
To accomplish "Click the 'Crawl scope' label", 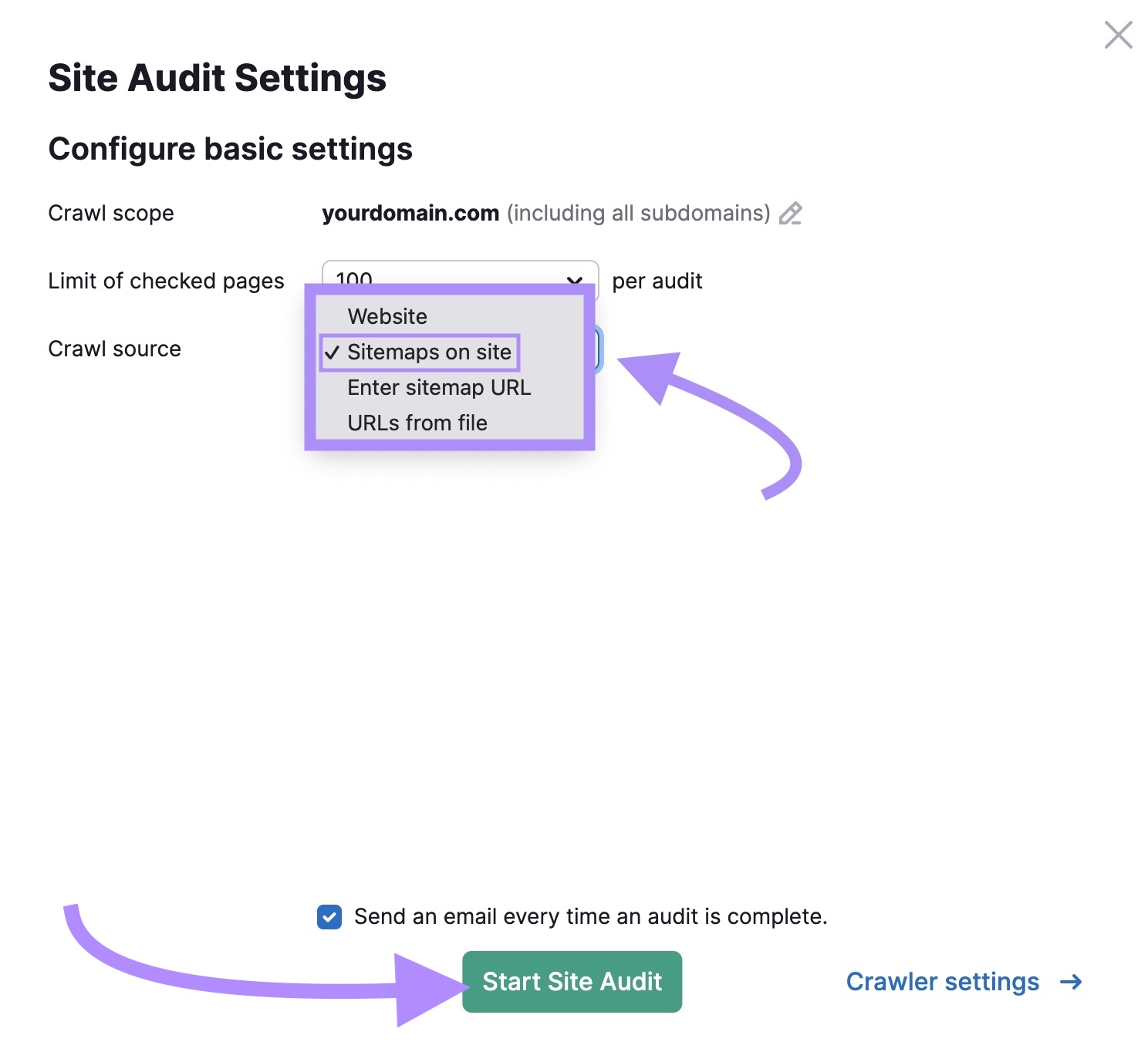I will pos(111,213).
